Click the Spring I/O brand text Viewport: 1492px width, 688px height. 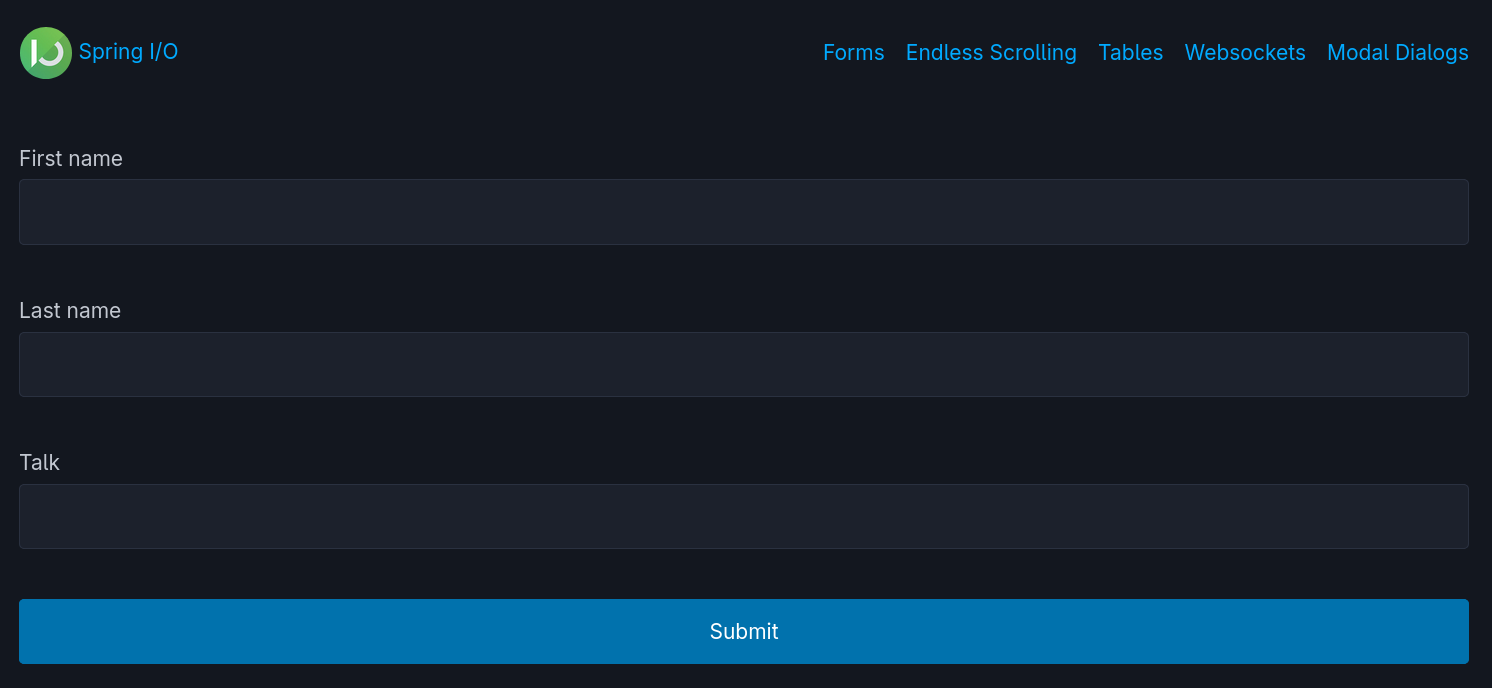128,52
